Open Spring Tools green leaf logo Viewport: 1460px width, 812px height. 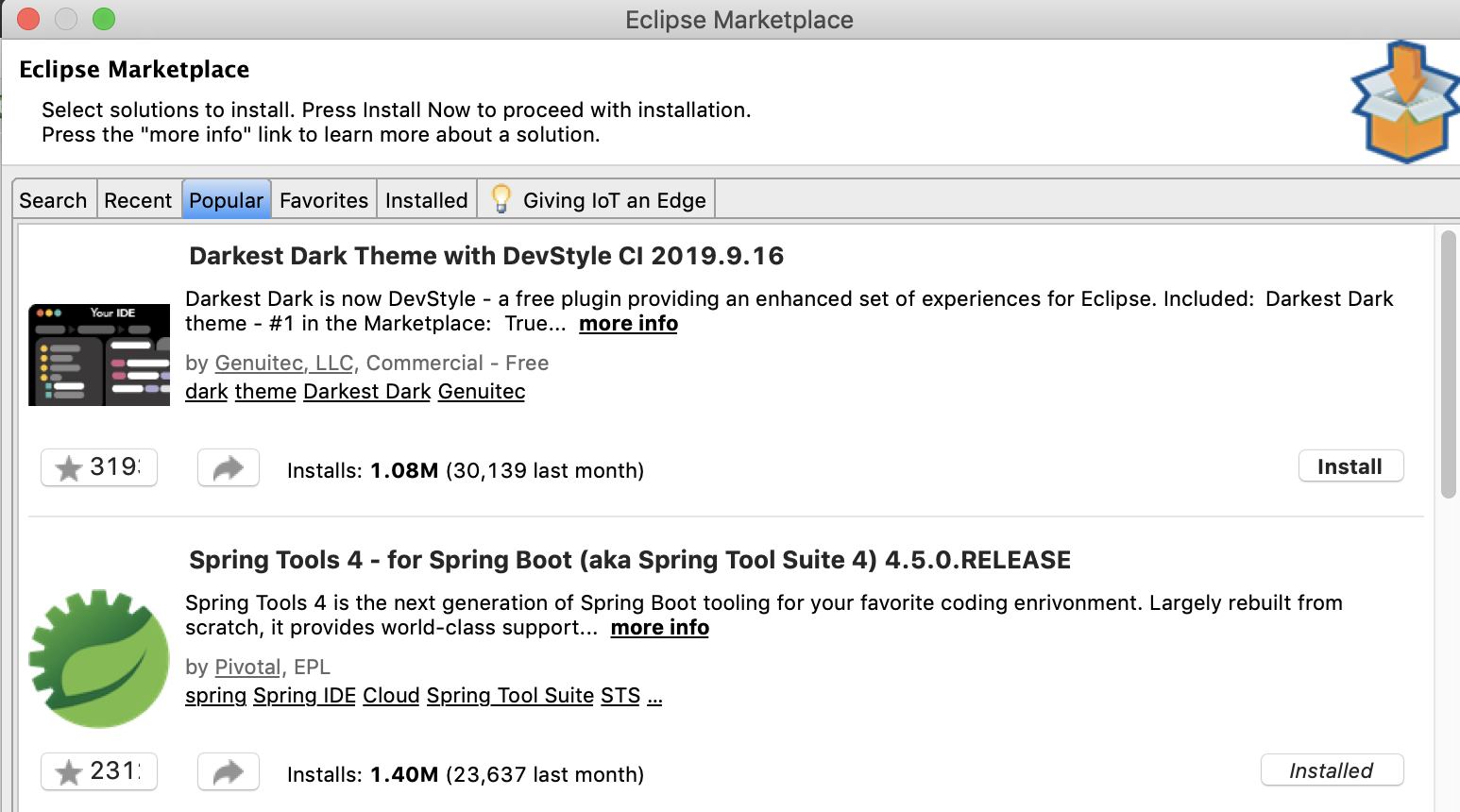tap(99, 659)
